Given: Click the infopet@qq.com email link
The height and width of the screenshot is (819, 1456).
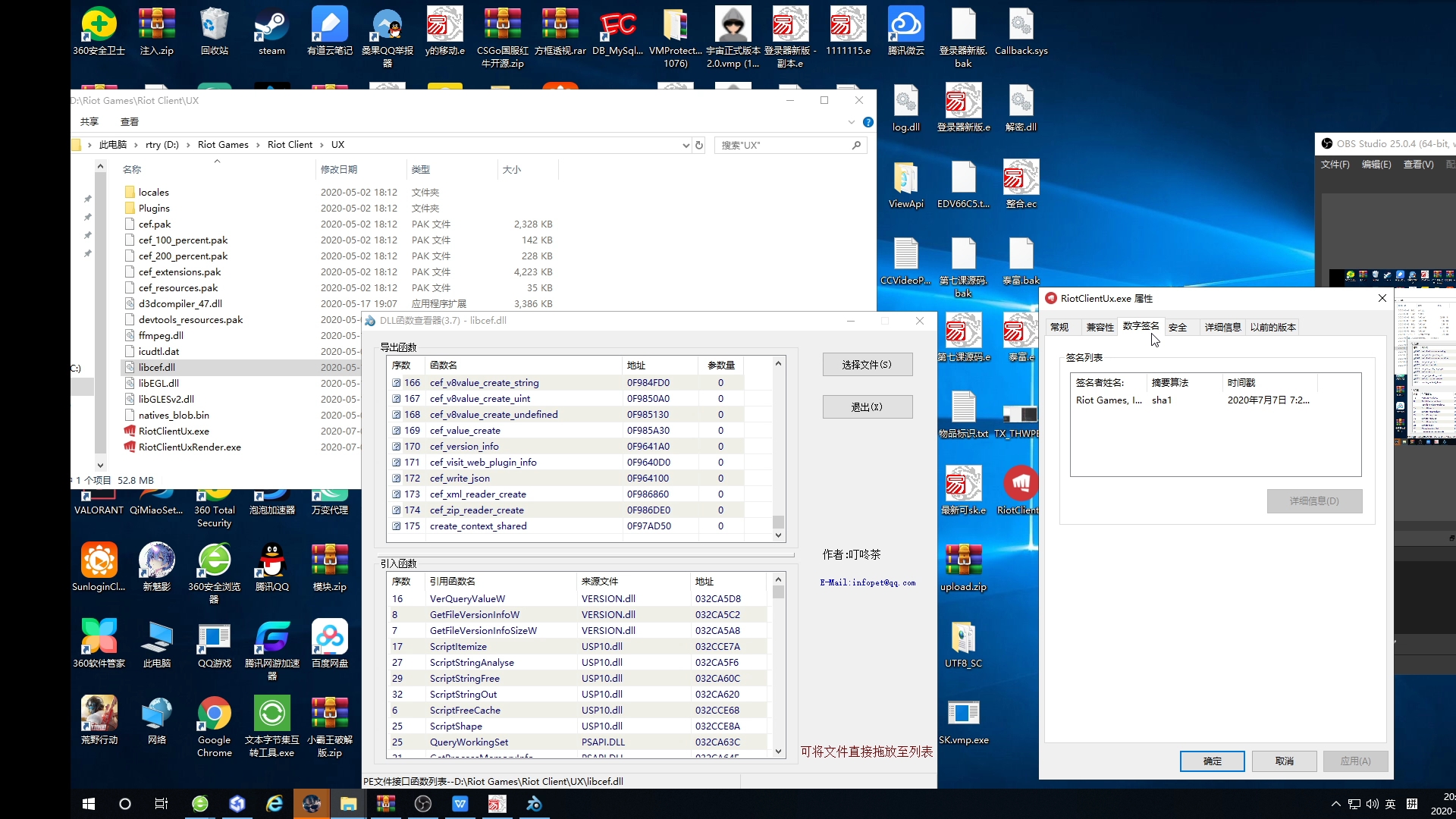Looking at the screenshot, I should [868, 583].
